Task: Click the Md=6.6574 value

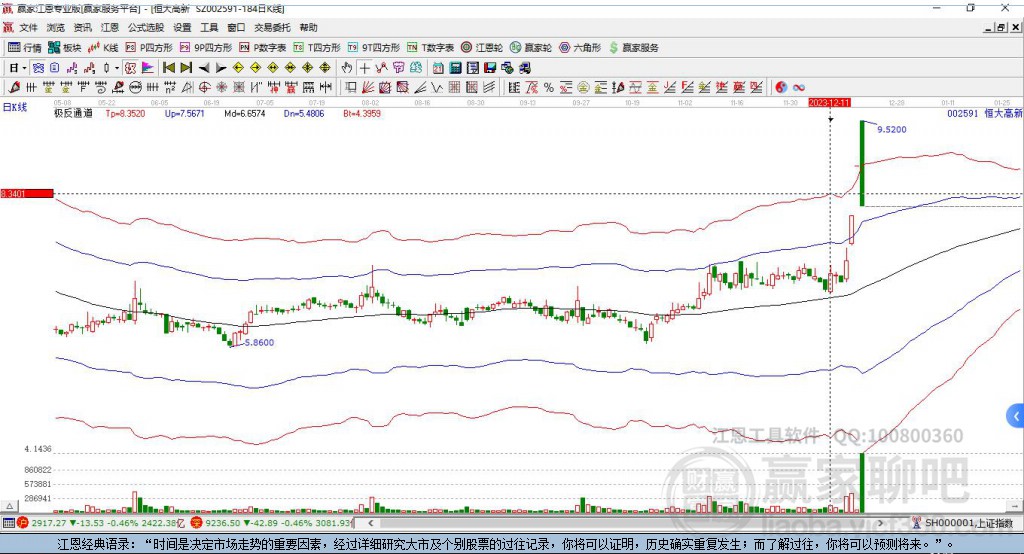Action: pos(245,114)
